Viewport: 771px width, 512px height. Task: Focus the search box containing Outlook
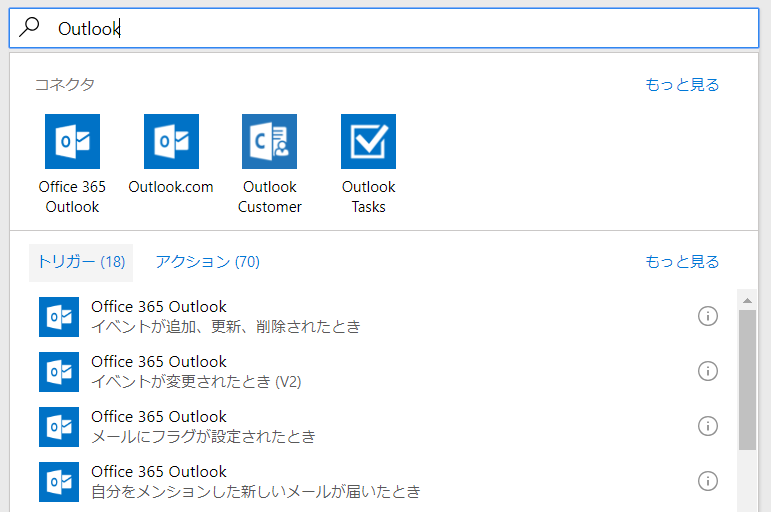[x=384, y=28]
